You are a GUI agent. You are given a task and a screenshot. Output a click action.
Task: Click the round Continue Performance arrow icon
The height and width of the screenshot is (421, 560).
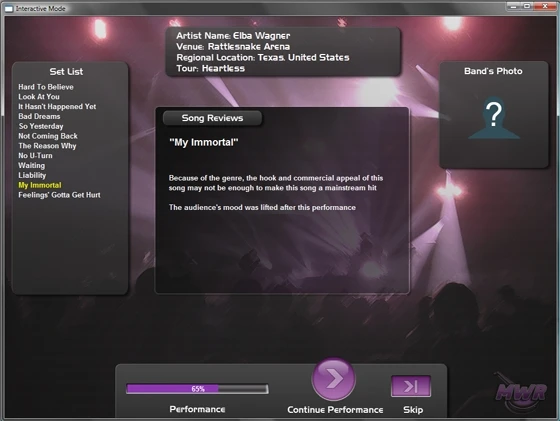(x=334, y=379)
